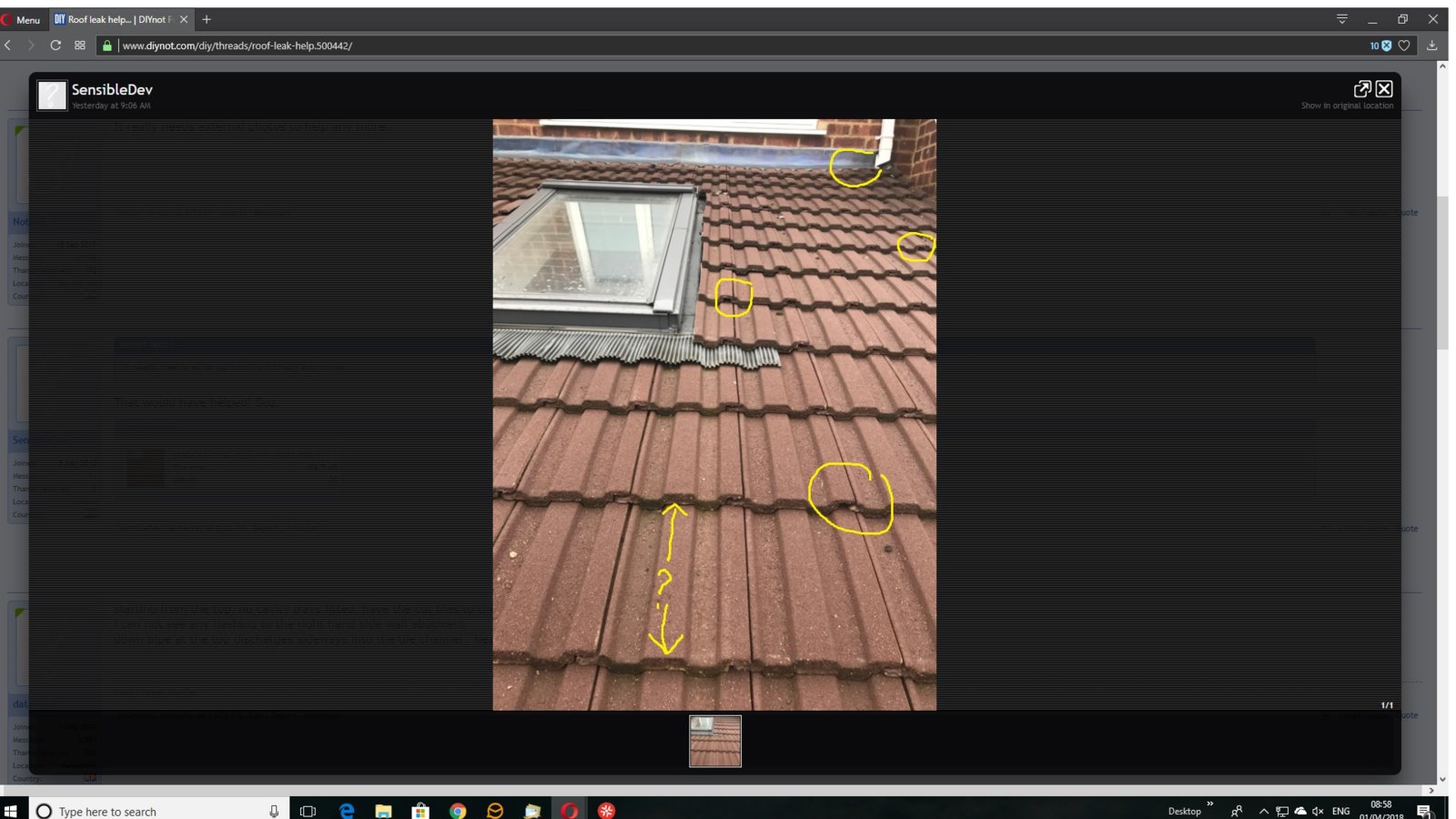Reload the current page
The height and width of the screenshot is (819, 1456).
coord(56,45)
